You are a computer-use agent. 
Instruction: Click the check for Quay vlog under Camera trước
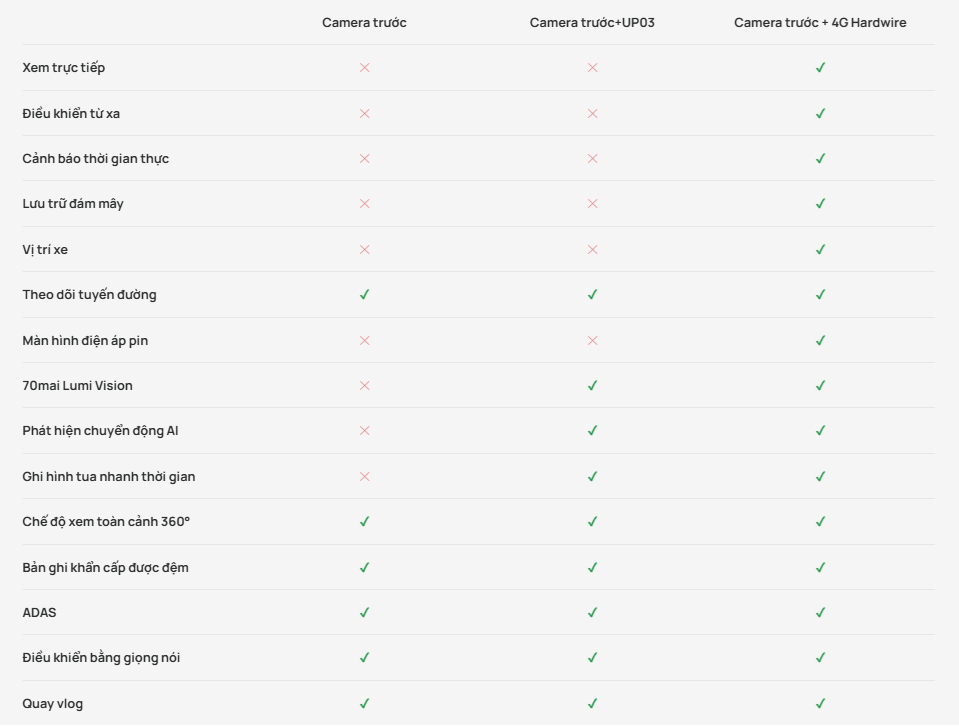point(365,704)
